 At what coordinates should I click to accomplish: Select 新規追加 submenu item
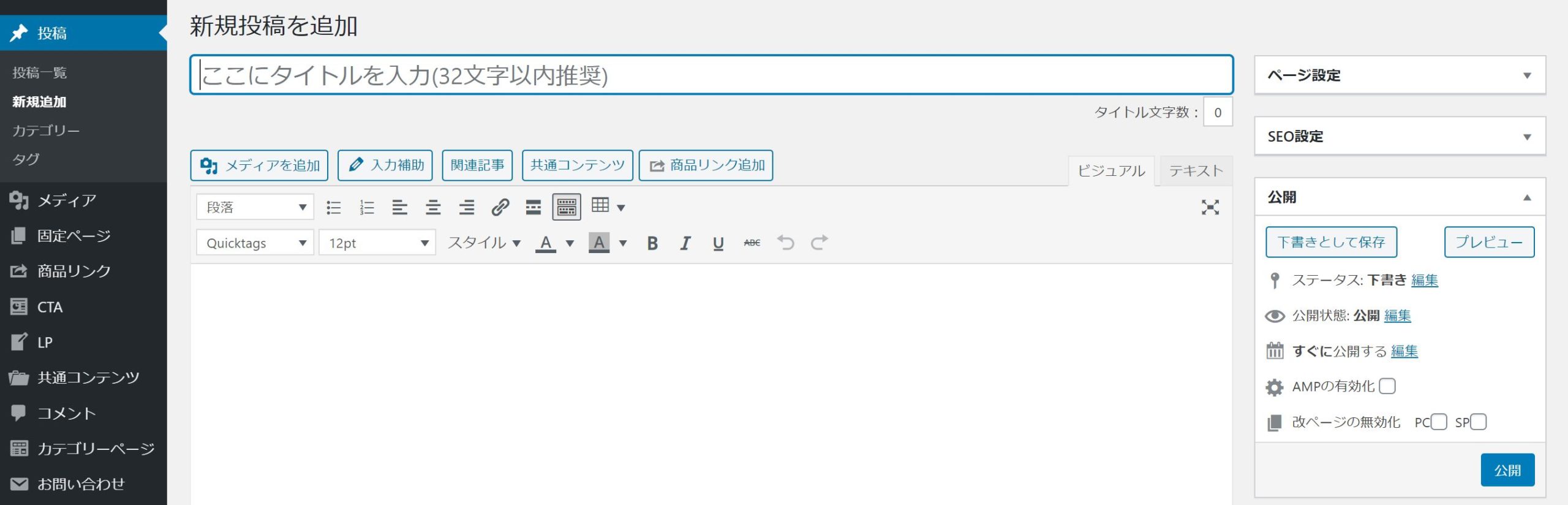39,102
